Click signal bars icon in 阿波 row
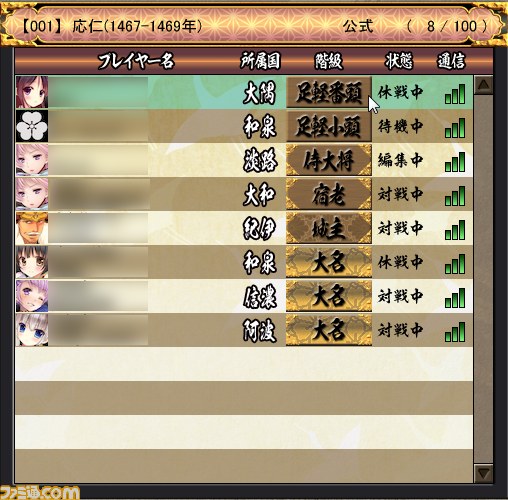This screenshot has width=508, height=500. (x=455, y=332)
